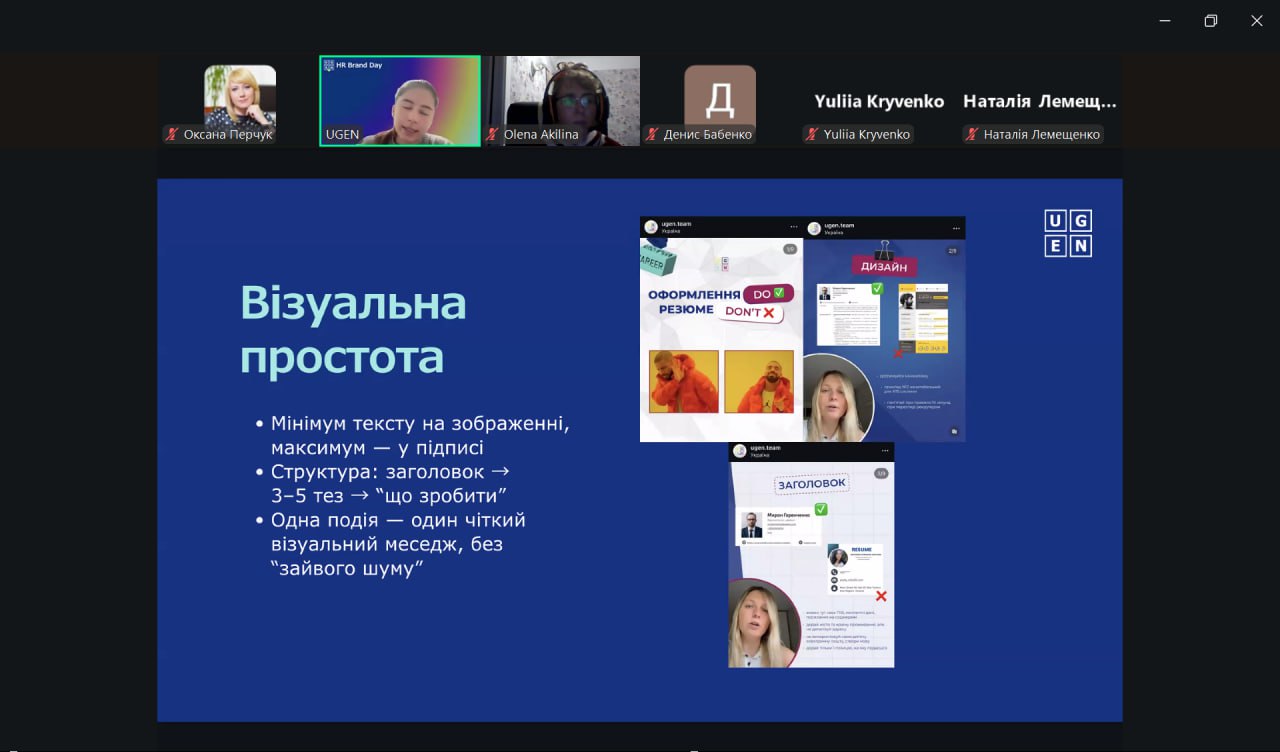
Task: Click red X beside the DON'T label
Action: 768,313
